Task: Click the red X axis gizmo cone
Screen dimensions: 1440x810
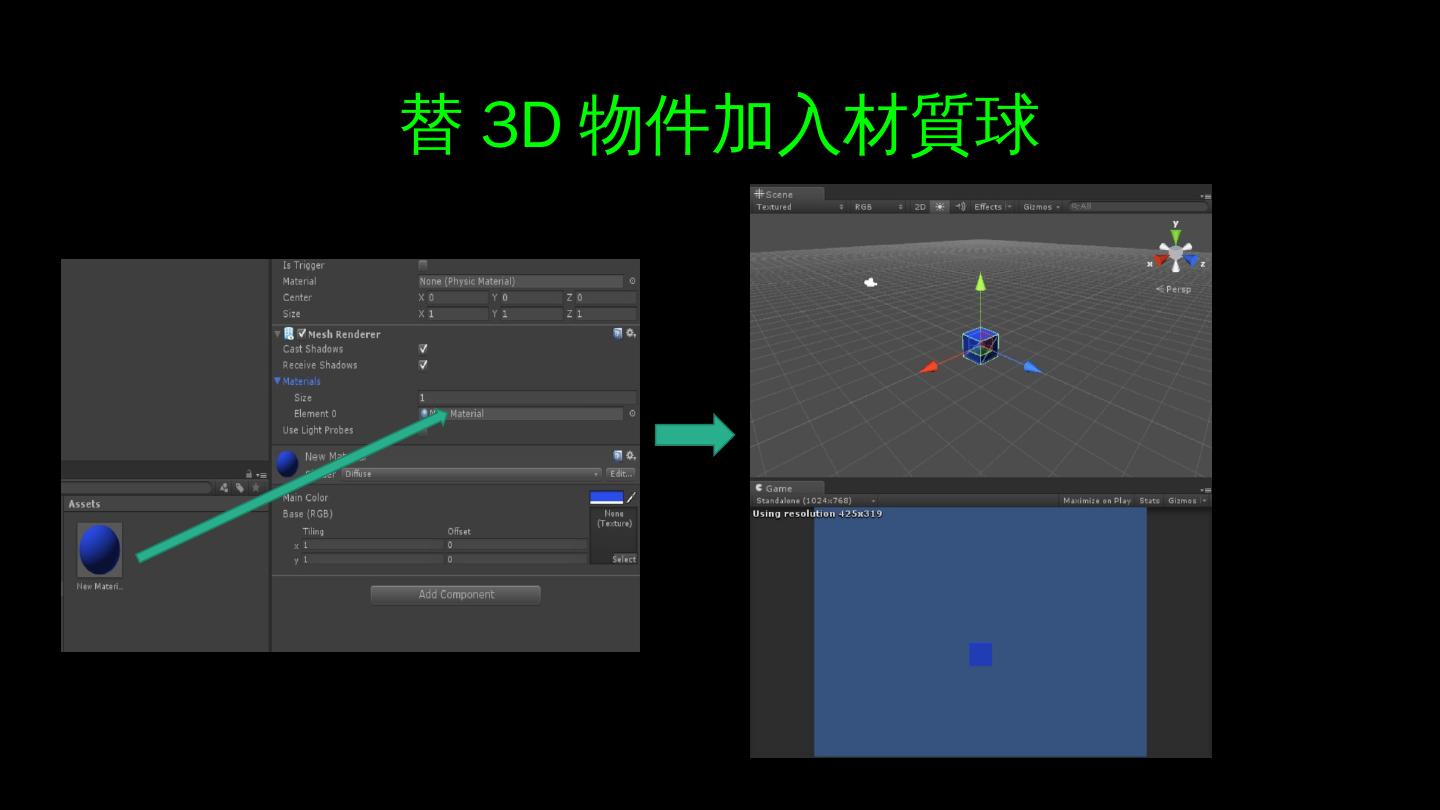Action: click(1160, 261)
